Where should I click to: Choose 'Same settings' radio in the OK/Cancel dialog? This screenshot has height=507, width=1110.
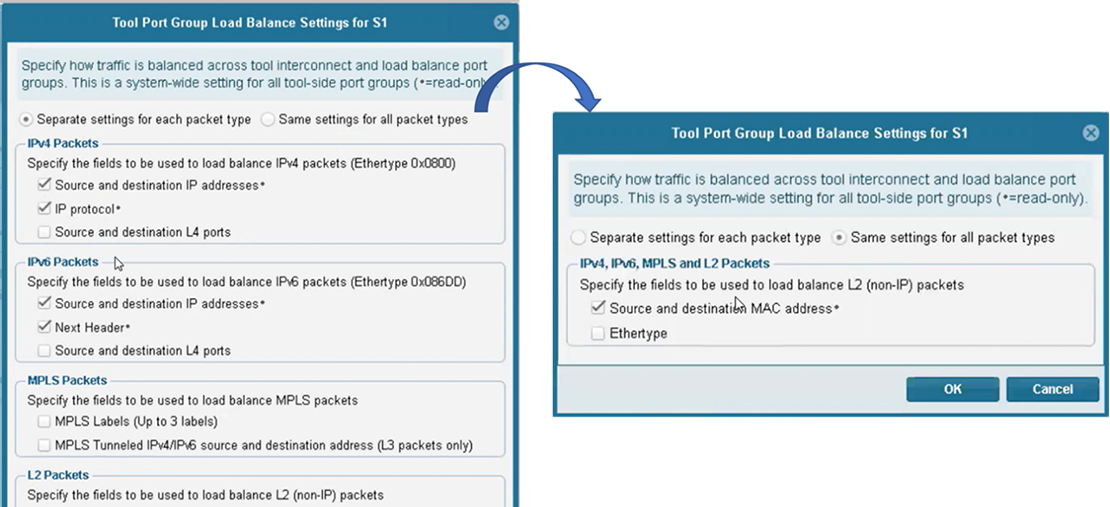840,238
